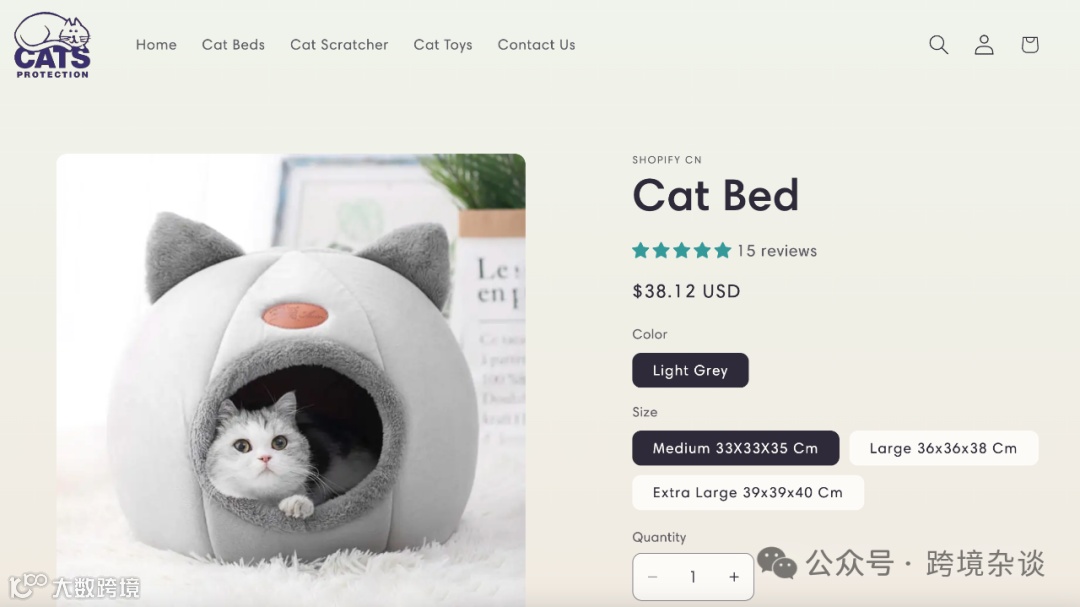Go to the Home menu item
The image size is (1080, 607).
pos(156,45)
